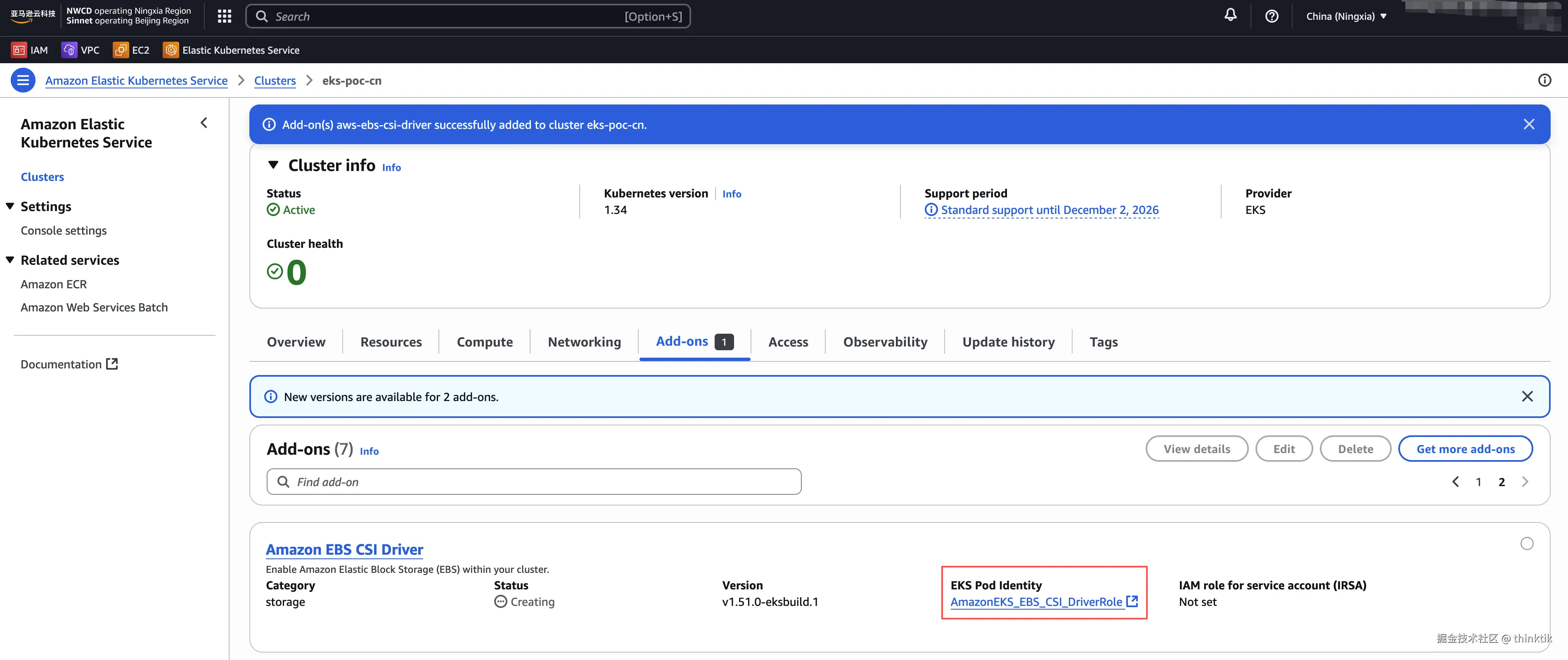Open the AmazonEKS_EBS_CSI_DriverRole link
The height and width of the screenshot is (660, 1568).
coord(1036,601)
